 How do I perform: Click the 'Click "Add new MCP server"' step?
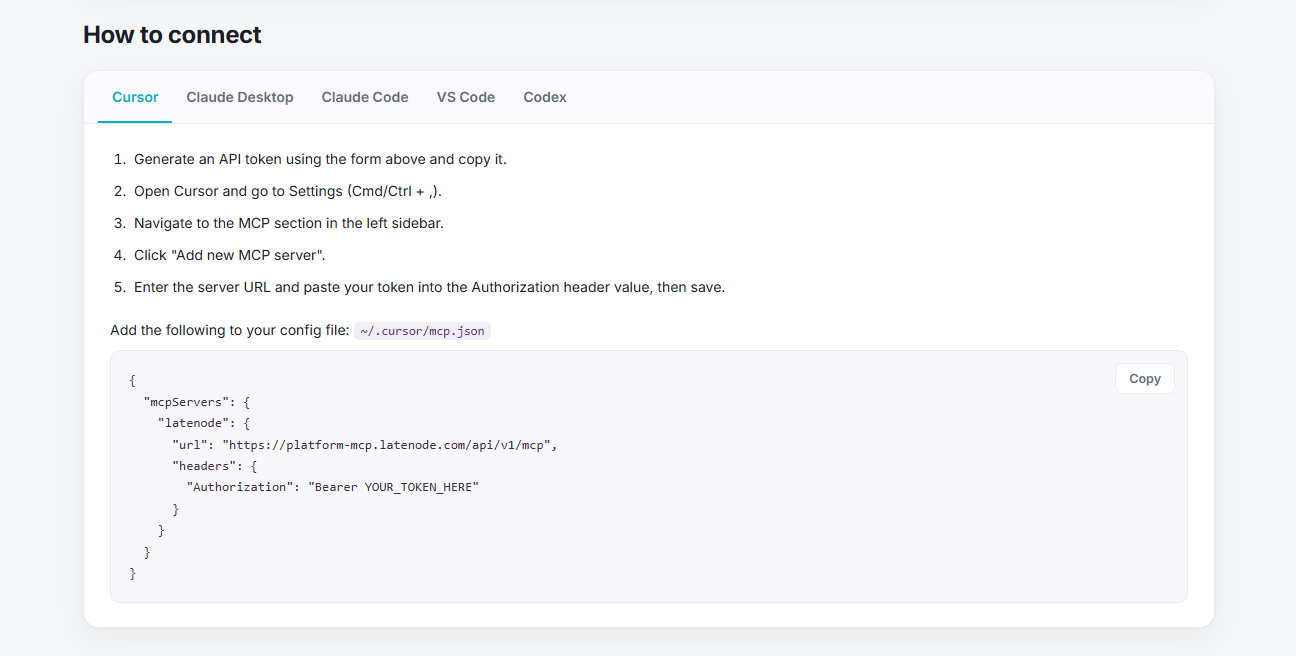(x=230, y=255)
